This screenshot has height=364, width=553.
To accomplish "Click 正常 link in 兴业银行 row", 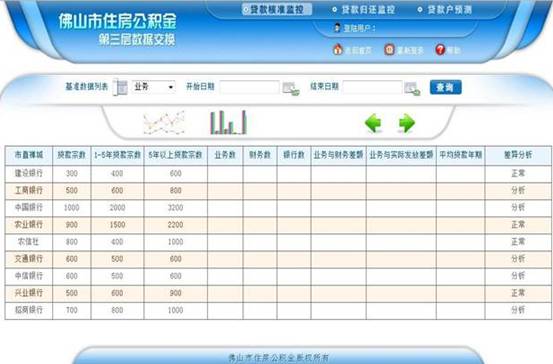I will [518, 293].
